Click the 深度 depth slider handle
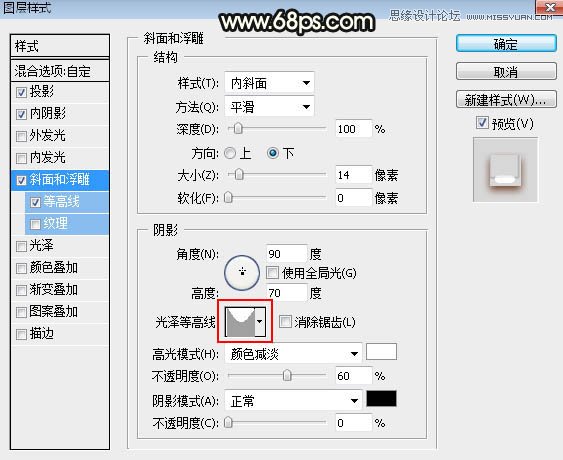The height and width of the screenshot is (460, 563). [238, 129]
